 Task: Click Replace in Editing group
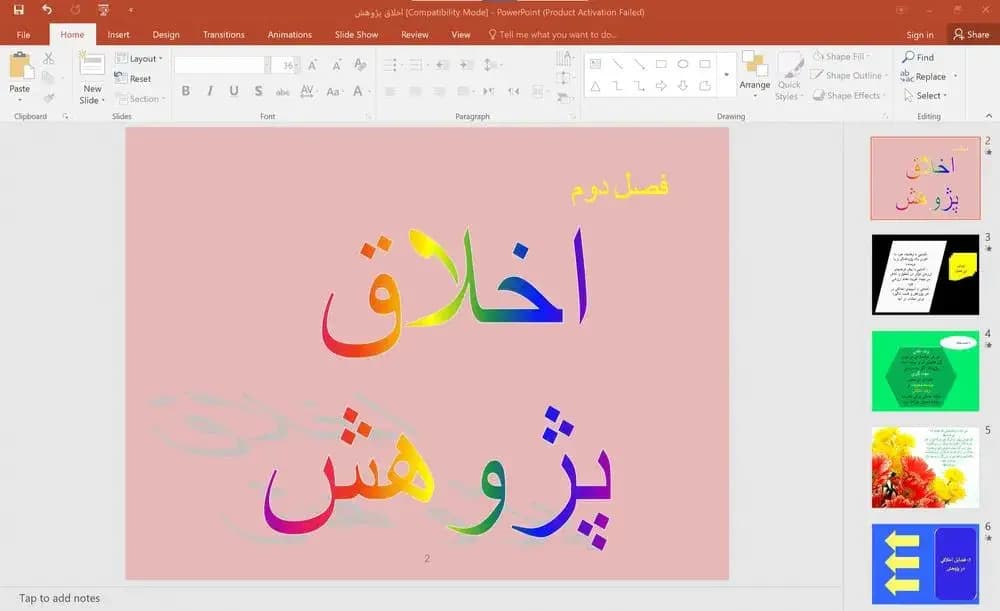pyautogui.click(x=924, y=77)
